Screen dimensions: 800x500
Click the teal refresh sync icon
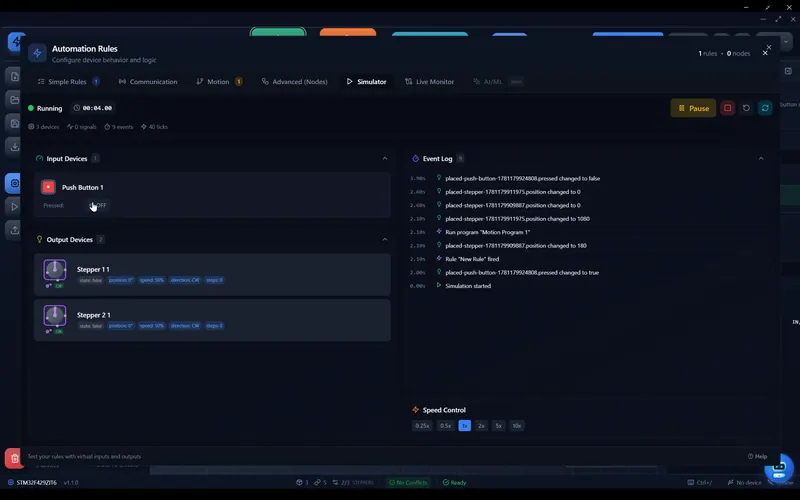(x=765, y=108)
